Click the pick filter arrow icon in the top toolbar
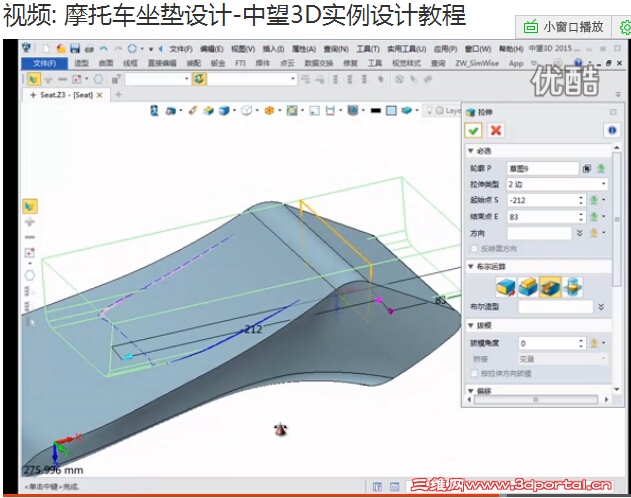 [x=33, y=79]
